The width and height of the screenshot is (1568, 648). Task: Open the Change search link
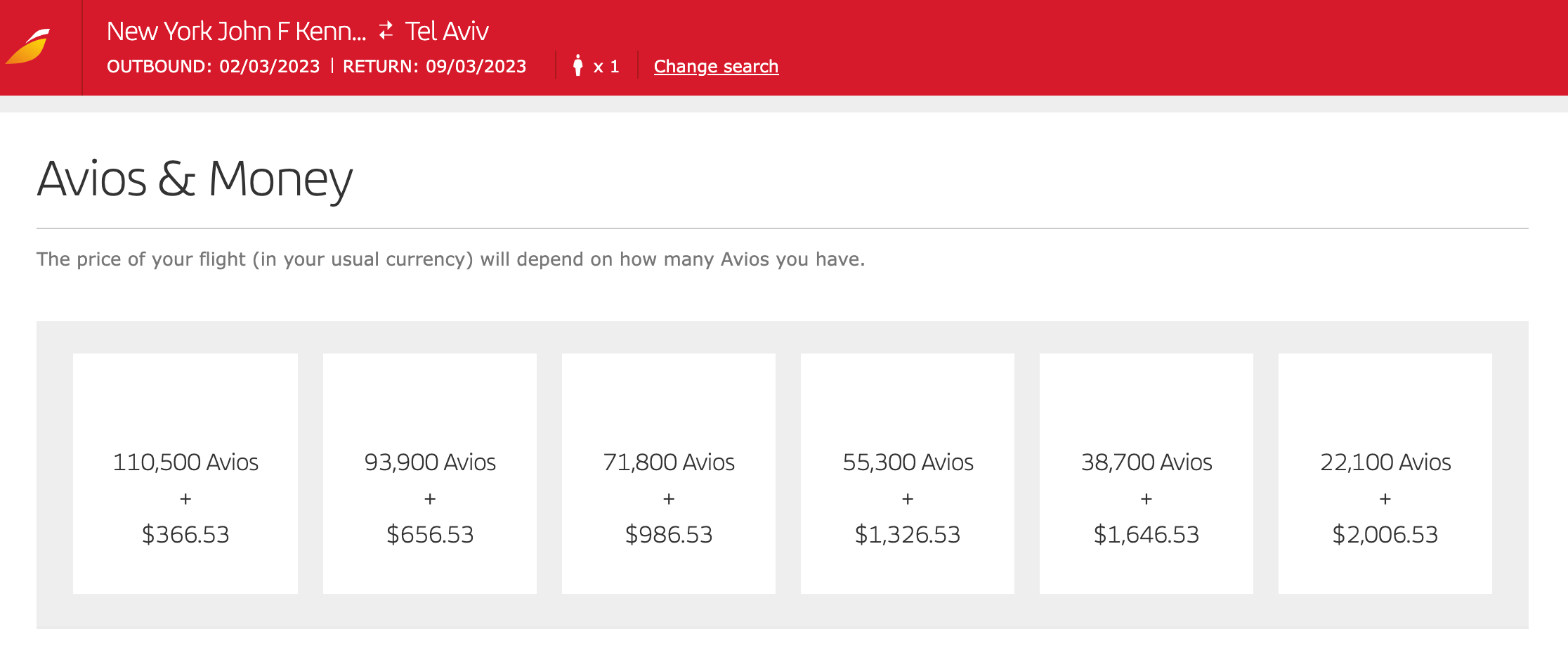coord(715,65)
